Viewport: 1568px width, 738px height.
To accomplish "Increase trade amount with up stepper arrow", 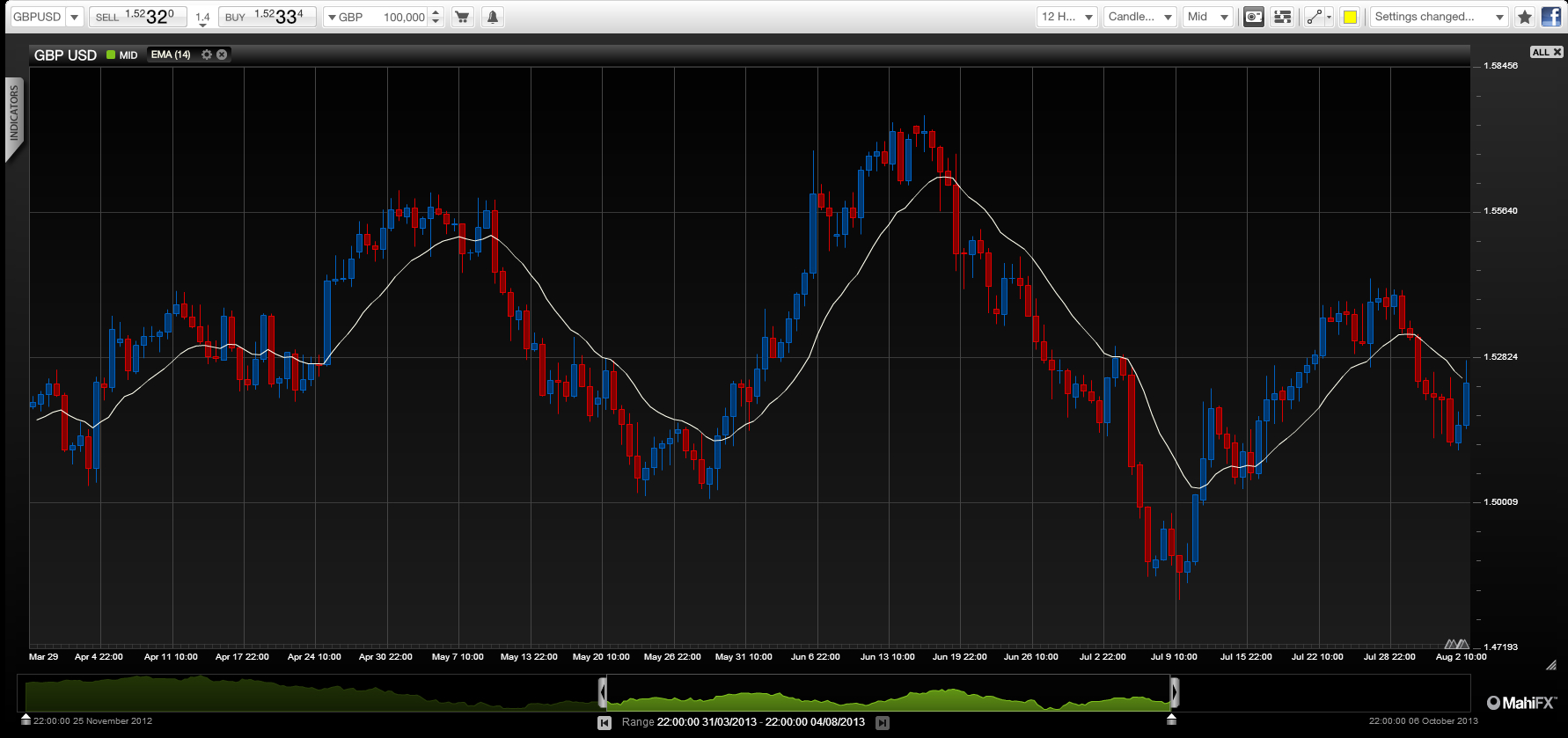I will click(x=436, y=12).
